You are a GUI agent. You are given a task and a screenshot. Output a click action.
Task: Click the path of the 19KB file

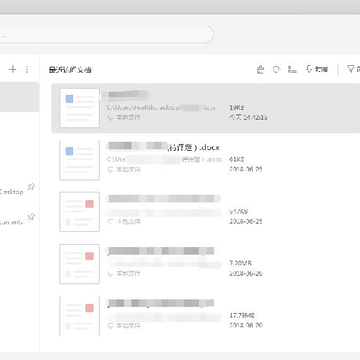(161, 108)
